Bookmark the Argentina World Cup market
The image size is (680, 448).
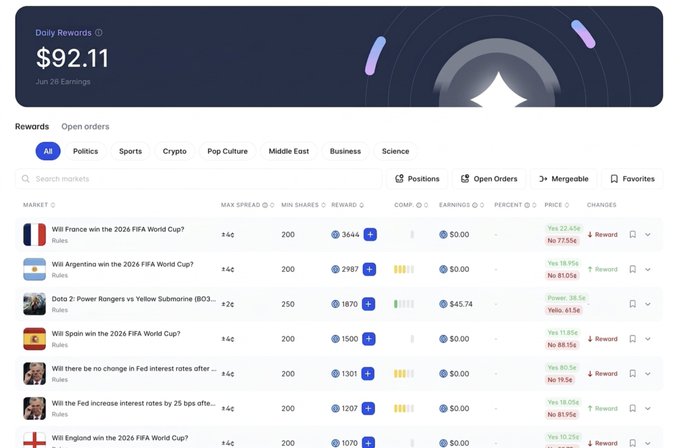tap(633, 269)
